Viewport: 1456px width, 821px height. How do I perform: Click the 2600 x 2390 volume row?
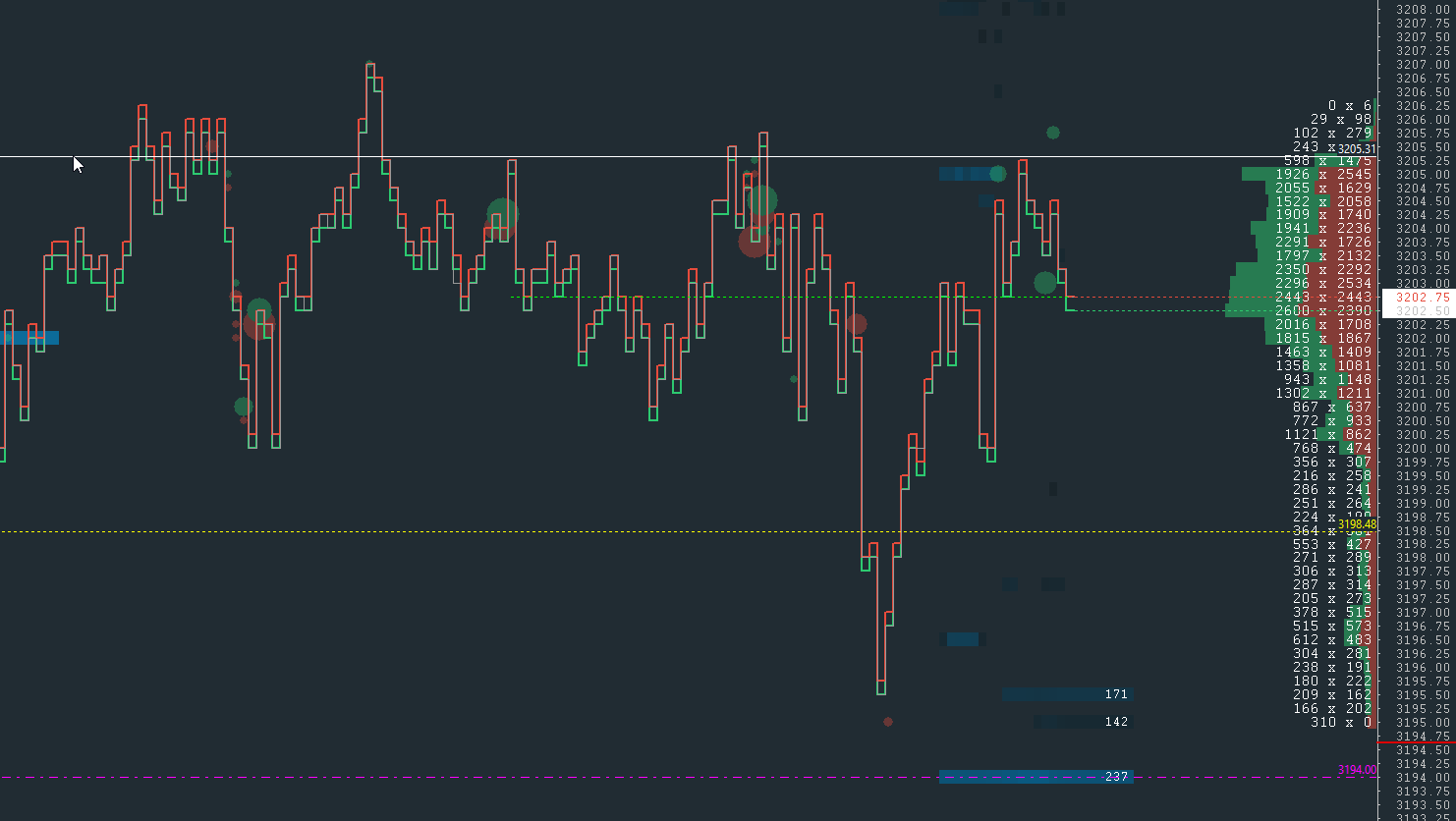[1324, 310]
